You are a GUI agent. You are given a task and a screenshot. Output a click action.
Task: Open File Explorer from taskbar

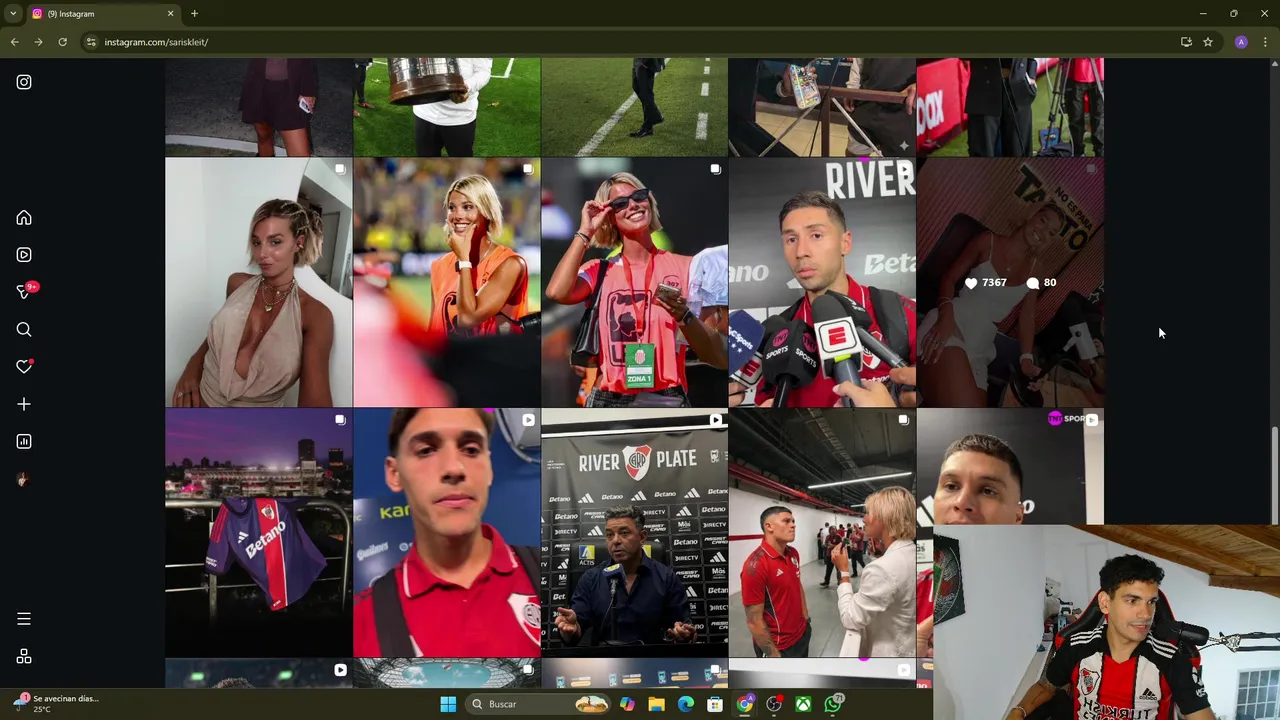pos(656,704)
